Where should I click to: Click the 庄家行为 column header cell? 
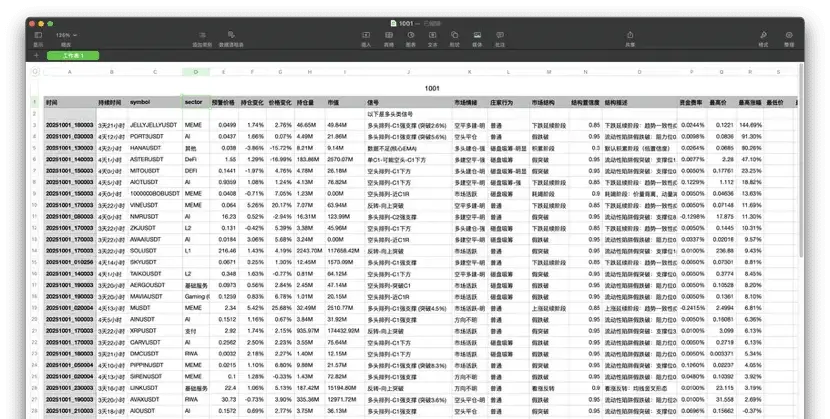coord(508,102)
